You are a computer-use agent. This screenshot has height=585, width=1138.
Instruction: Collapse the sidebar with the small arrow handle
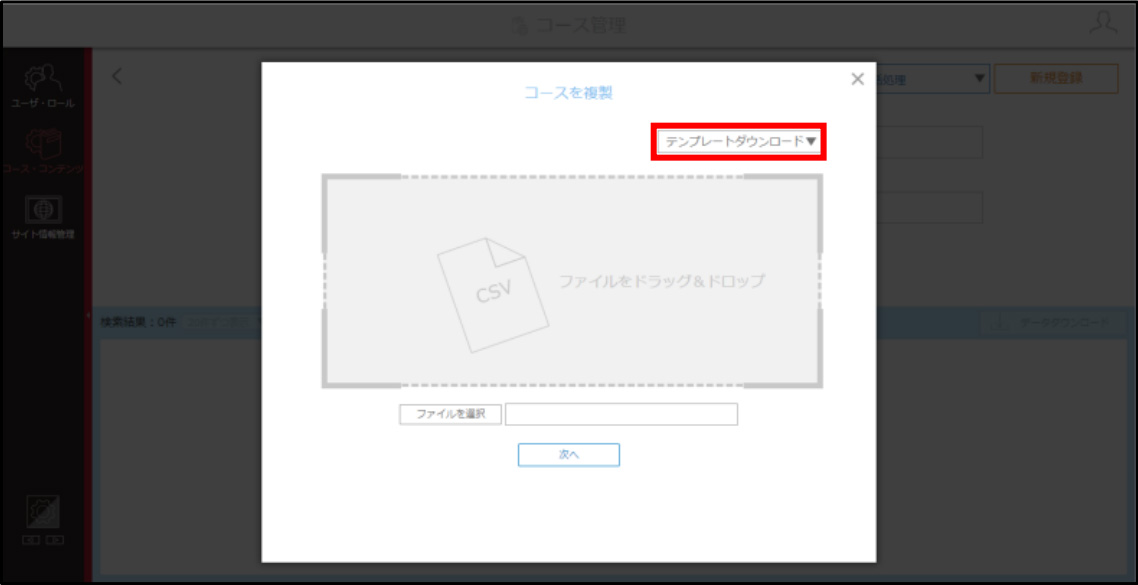tap(88, 316)
